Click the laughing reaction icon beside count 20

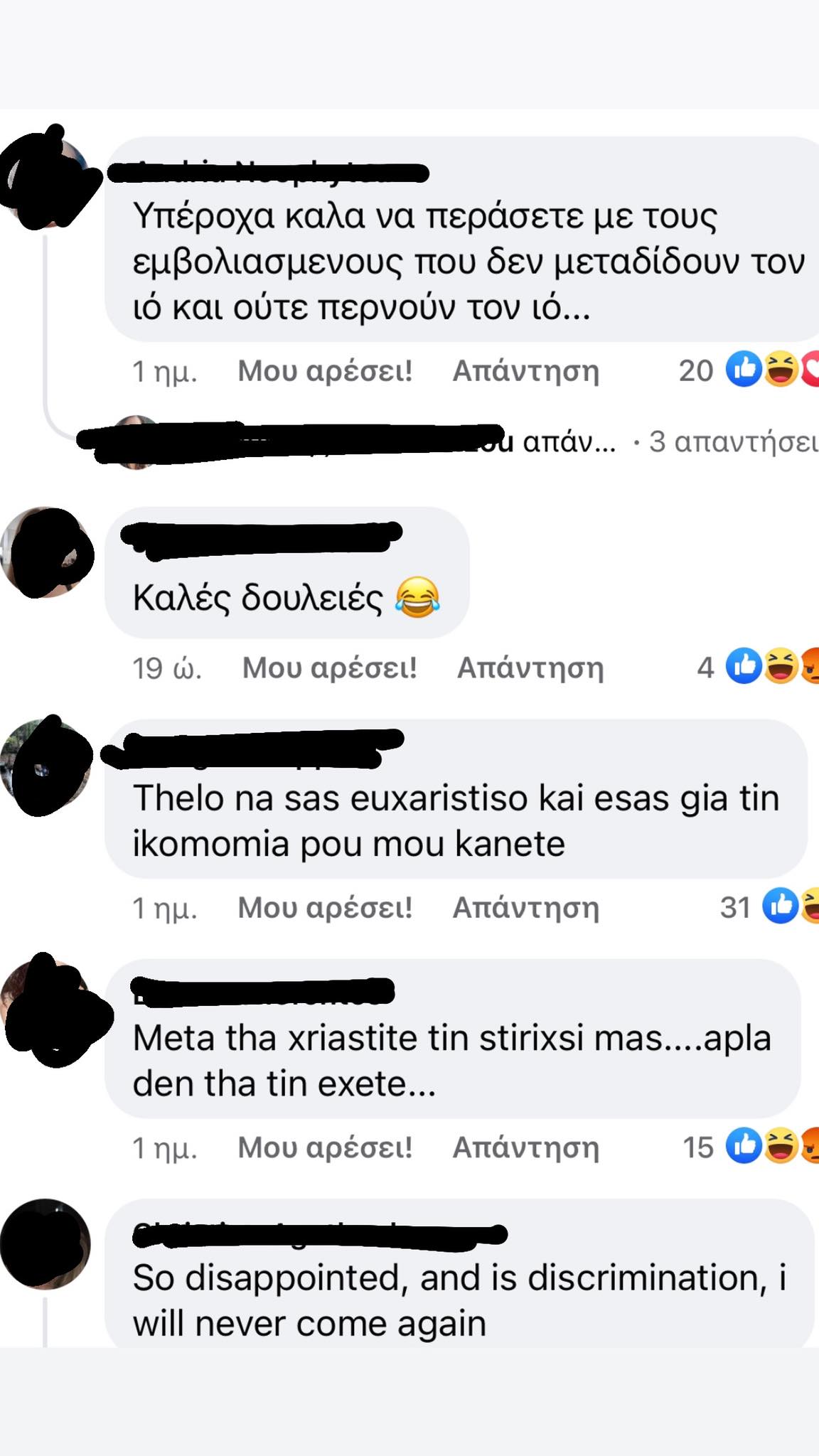(781, 369)
